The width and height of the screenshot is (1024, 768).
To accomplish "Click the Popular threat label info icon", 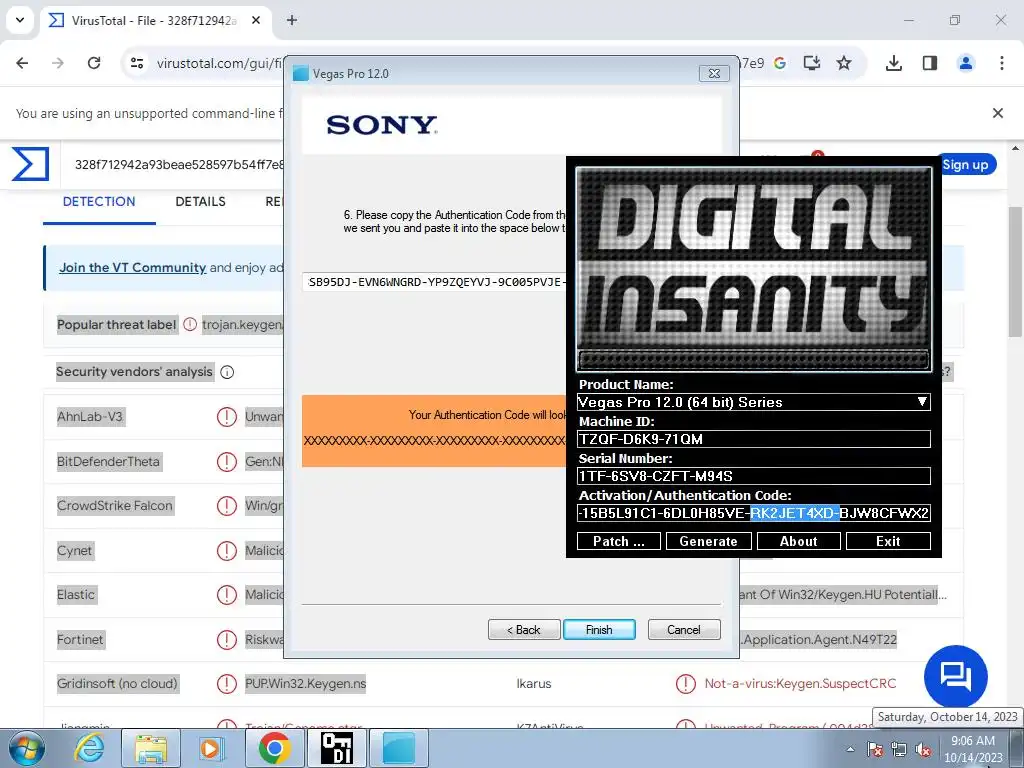I will click(190, 325).
